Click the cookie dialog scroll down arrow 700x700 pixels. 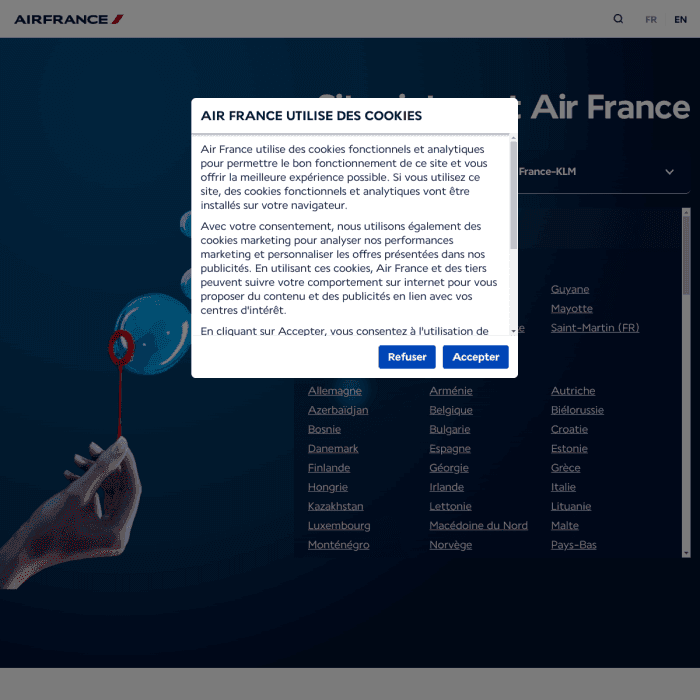[x=513, y=331]
